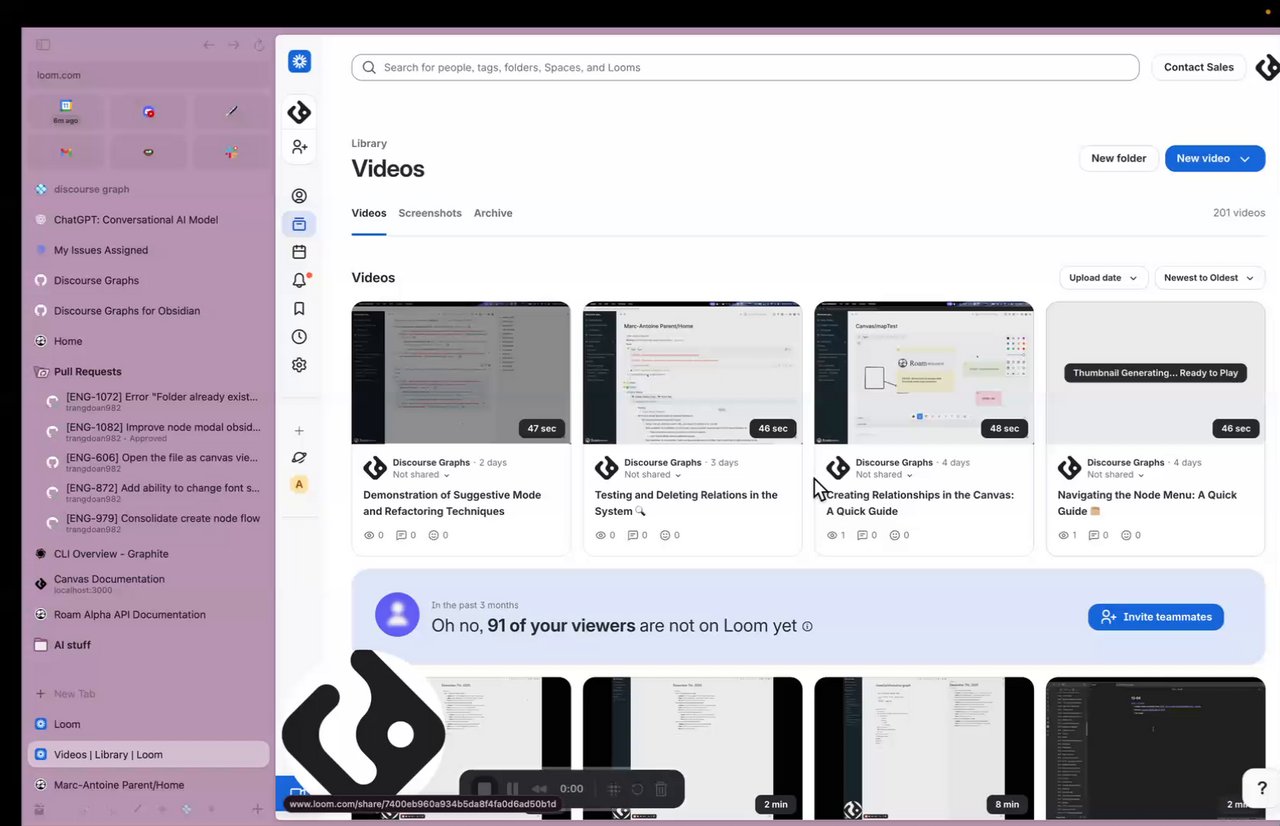Image resolution: width=1280 pixels, height=826 pixels.
Task: Open the Newest to Oldest order dropdown
Action: pyautogui.click(x=1210, y=278)
